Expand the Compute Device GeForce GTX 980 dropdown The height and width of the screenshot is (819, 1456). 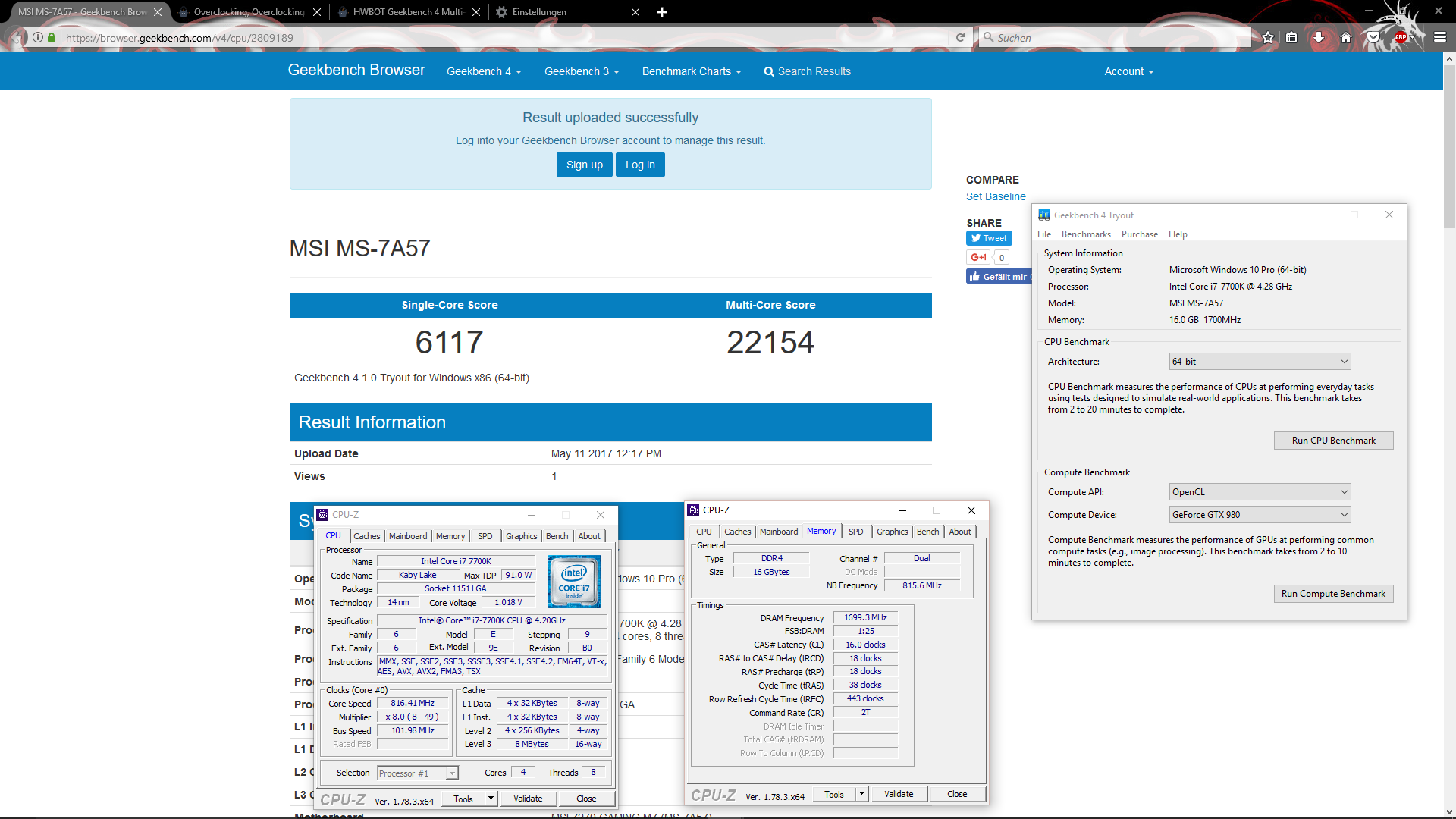[x=1260, y=515]
